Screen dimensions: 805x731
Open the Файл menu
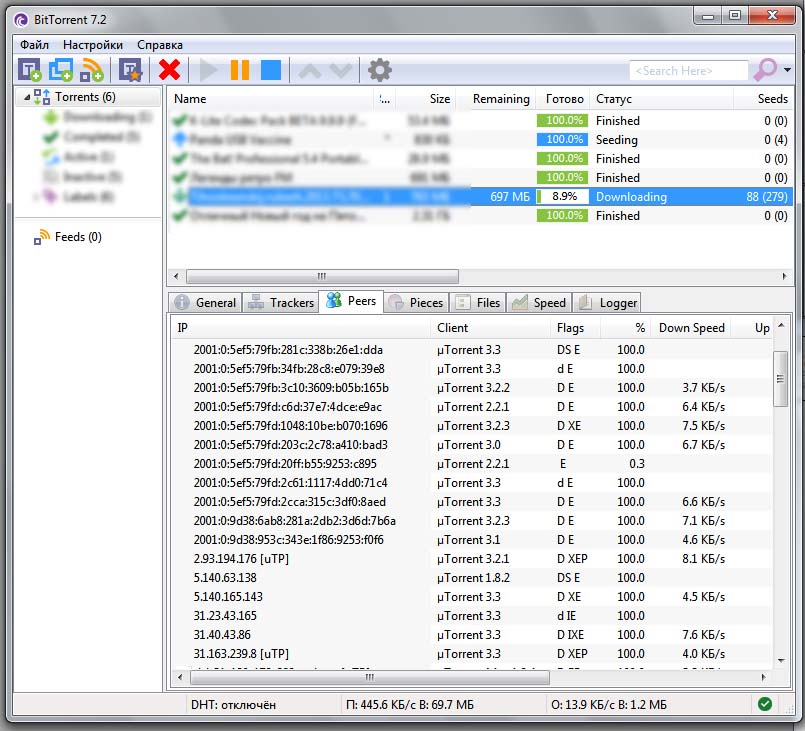click(x=34, y=45)
